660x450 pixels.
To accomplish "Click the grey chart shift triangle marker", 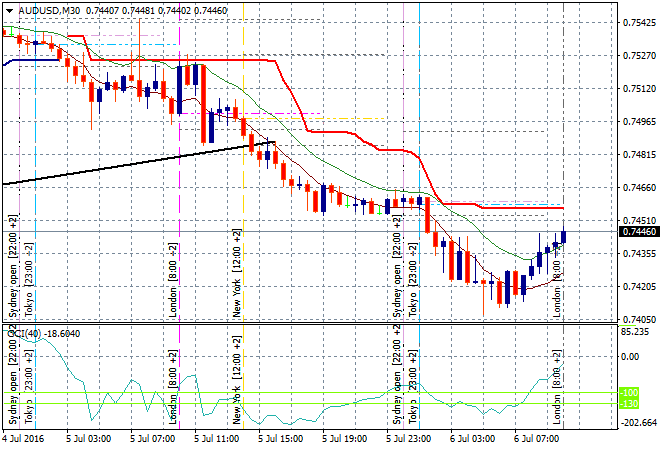I will [564, 8].
